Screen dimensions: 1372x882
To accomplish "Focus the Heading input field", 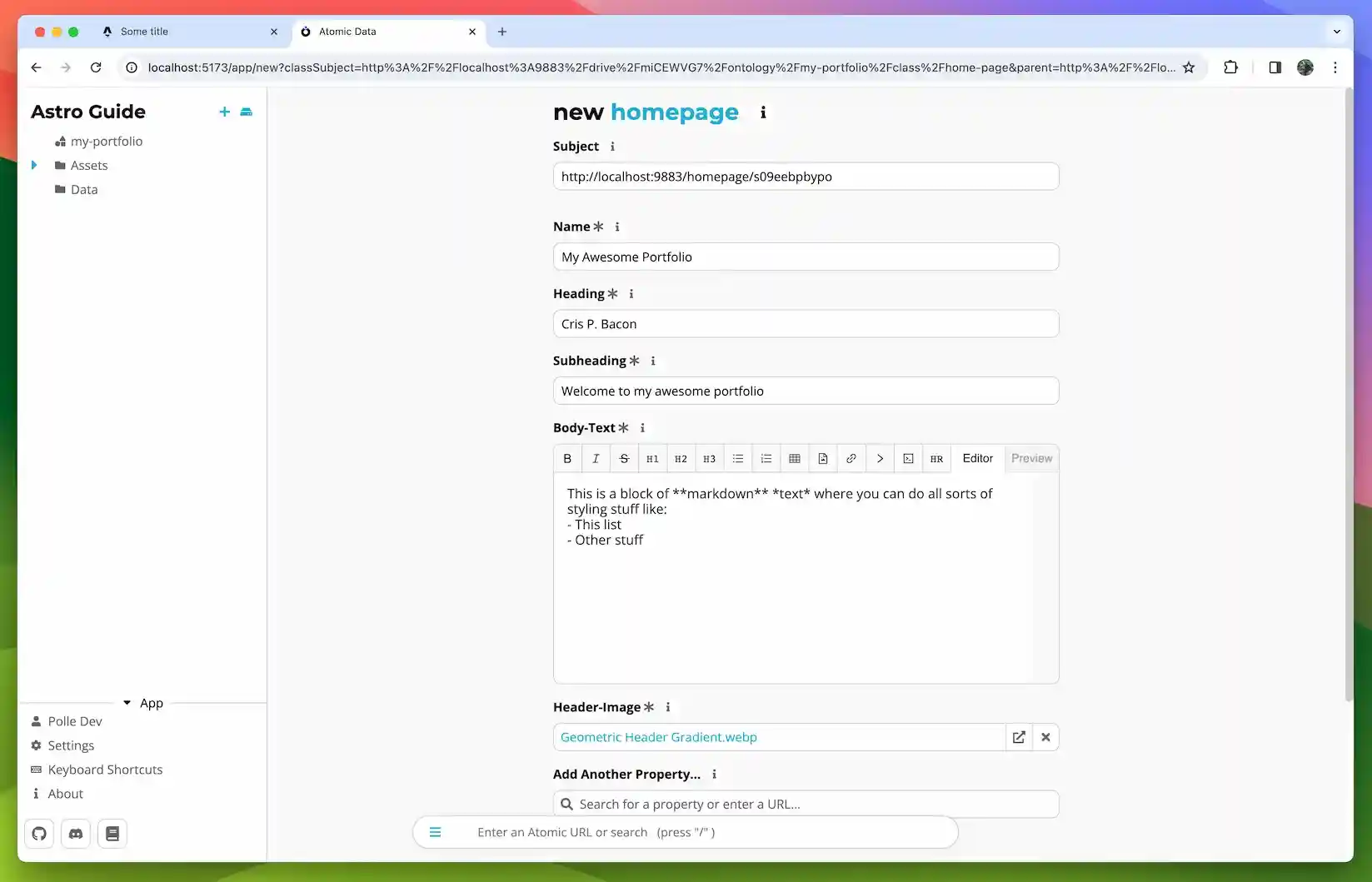I will pos(806,324).
